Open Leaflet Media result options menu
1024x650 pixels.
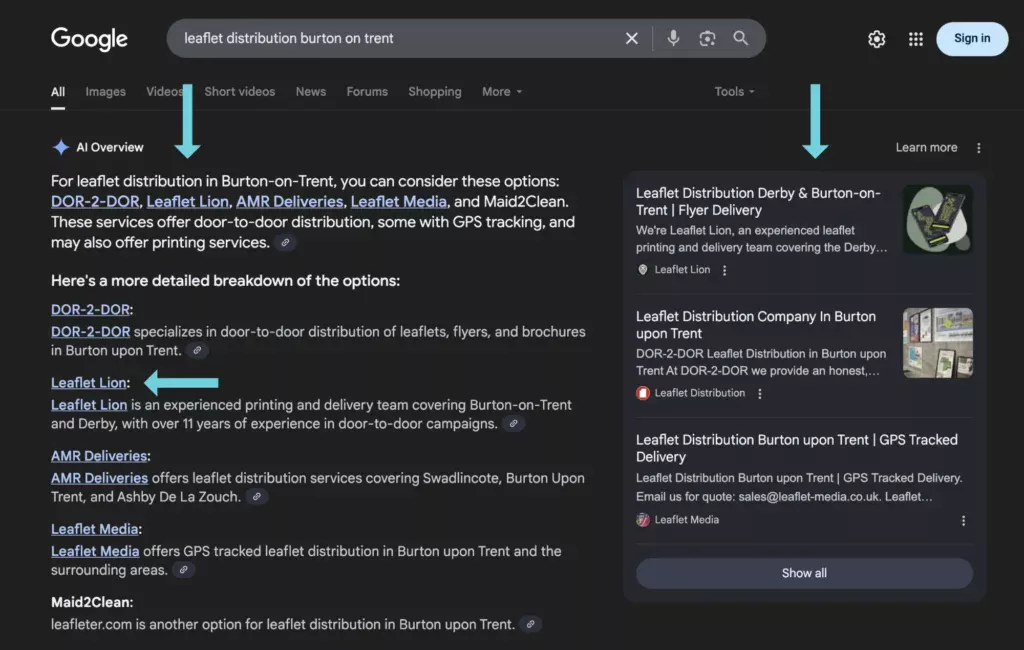pos(963,521)
